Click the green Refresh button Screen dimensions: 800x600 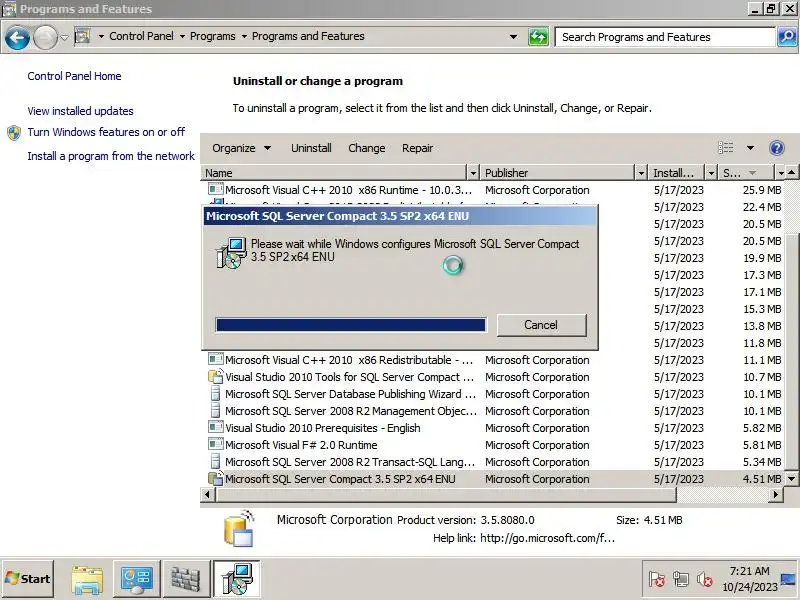(x=538, y=37)
